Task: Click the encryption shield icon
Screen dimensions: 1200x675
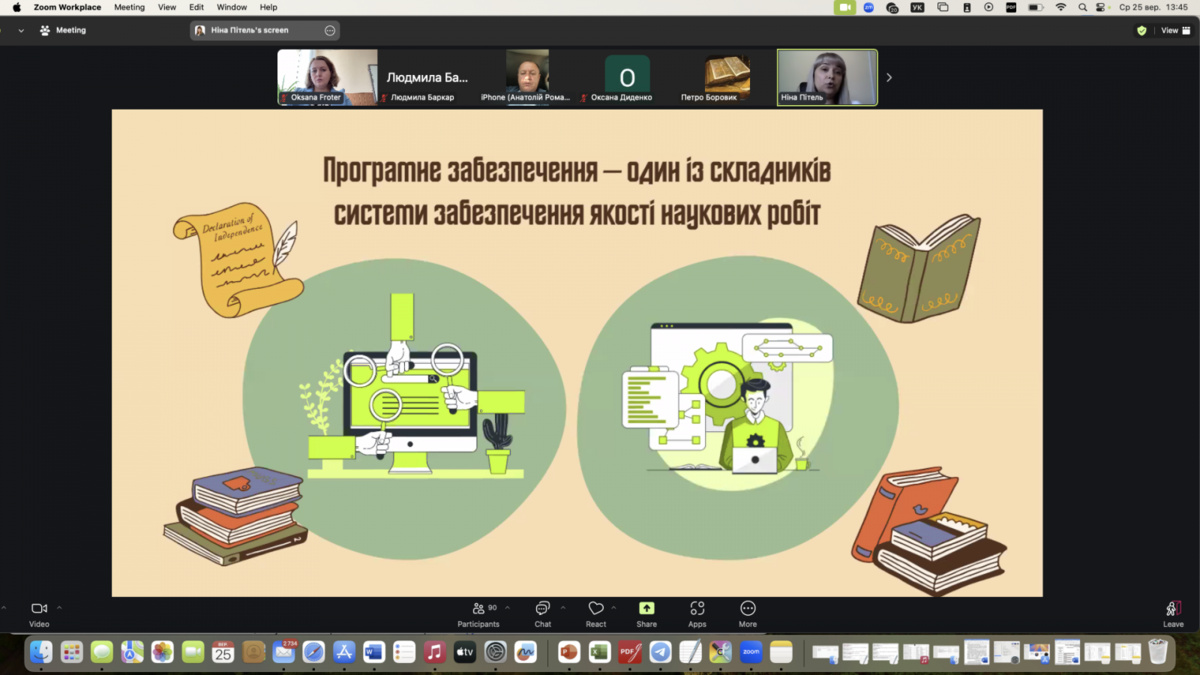Action: click(1142, 31)
